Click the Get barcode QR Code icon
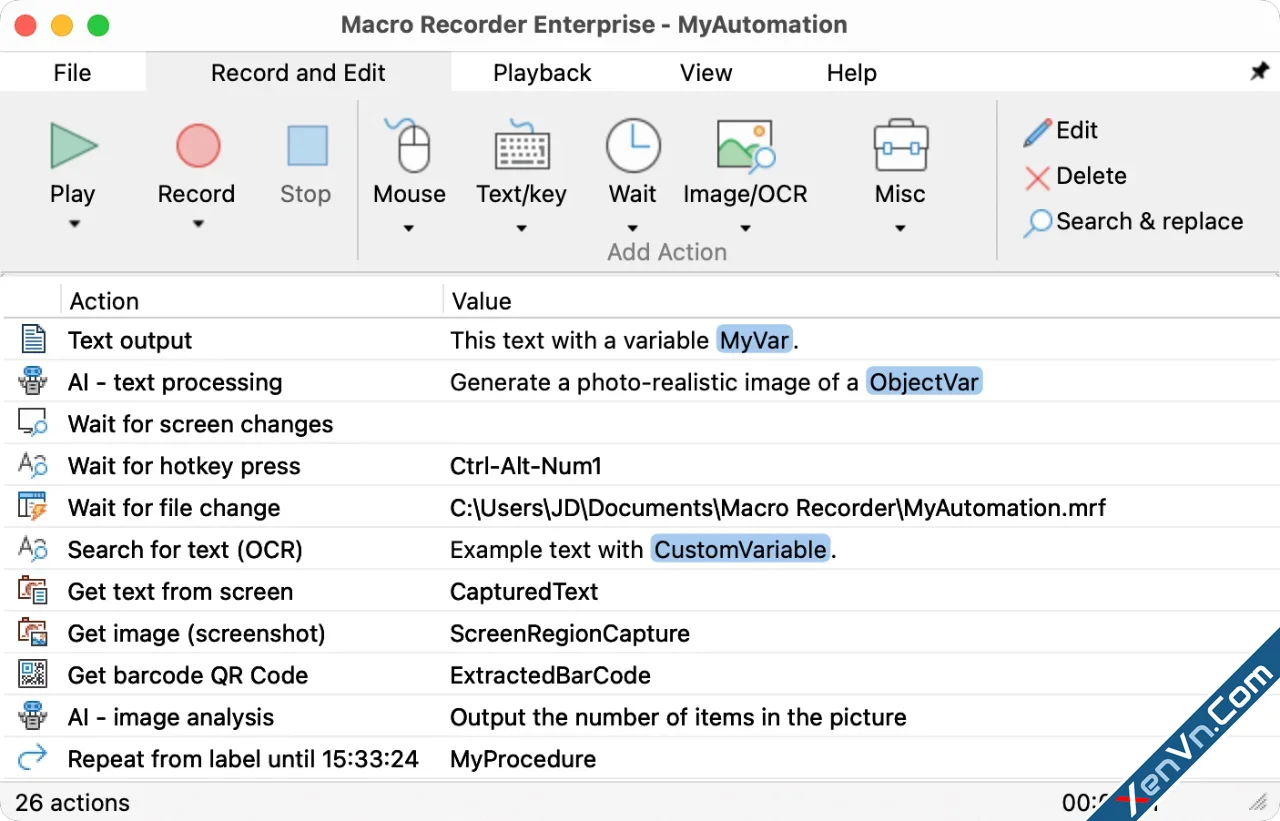This screenshot has height=821, width=1280. 33,675
